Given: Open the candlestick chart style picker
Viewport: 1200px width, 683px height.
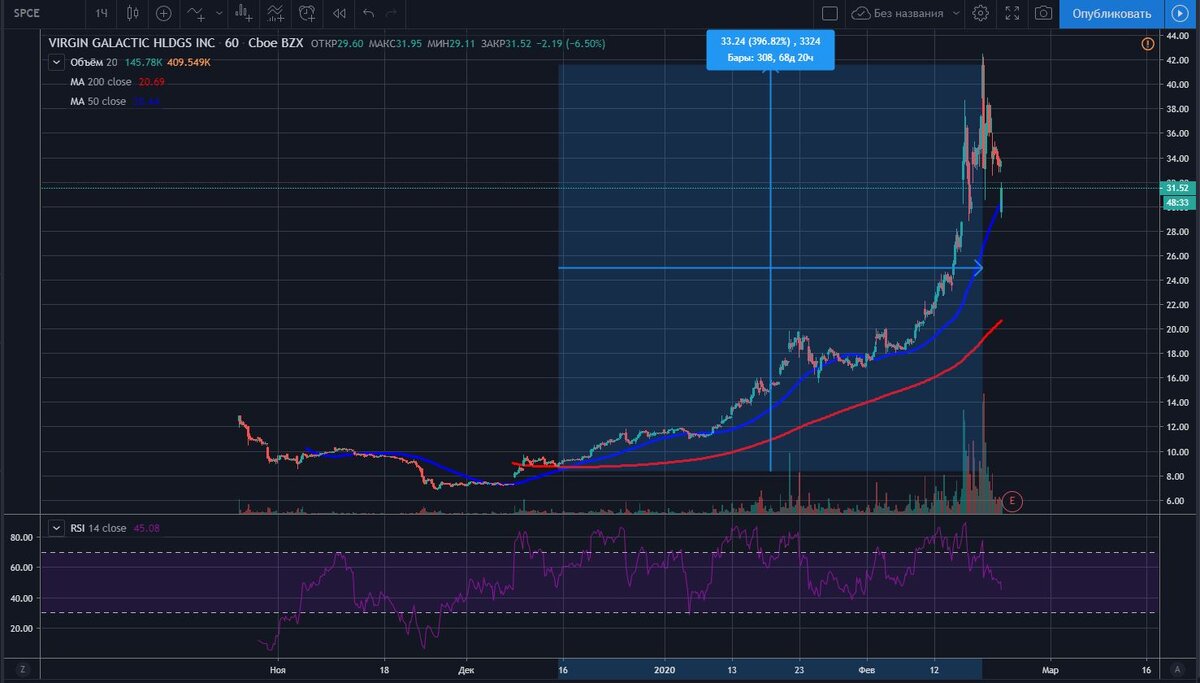Looking at the screenshot, I should 133,14.
